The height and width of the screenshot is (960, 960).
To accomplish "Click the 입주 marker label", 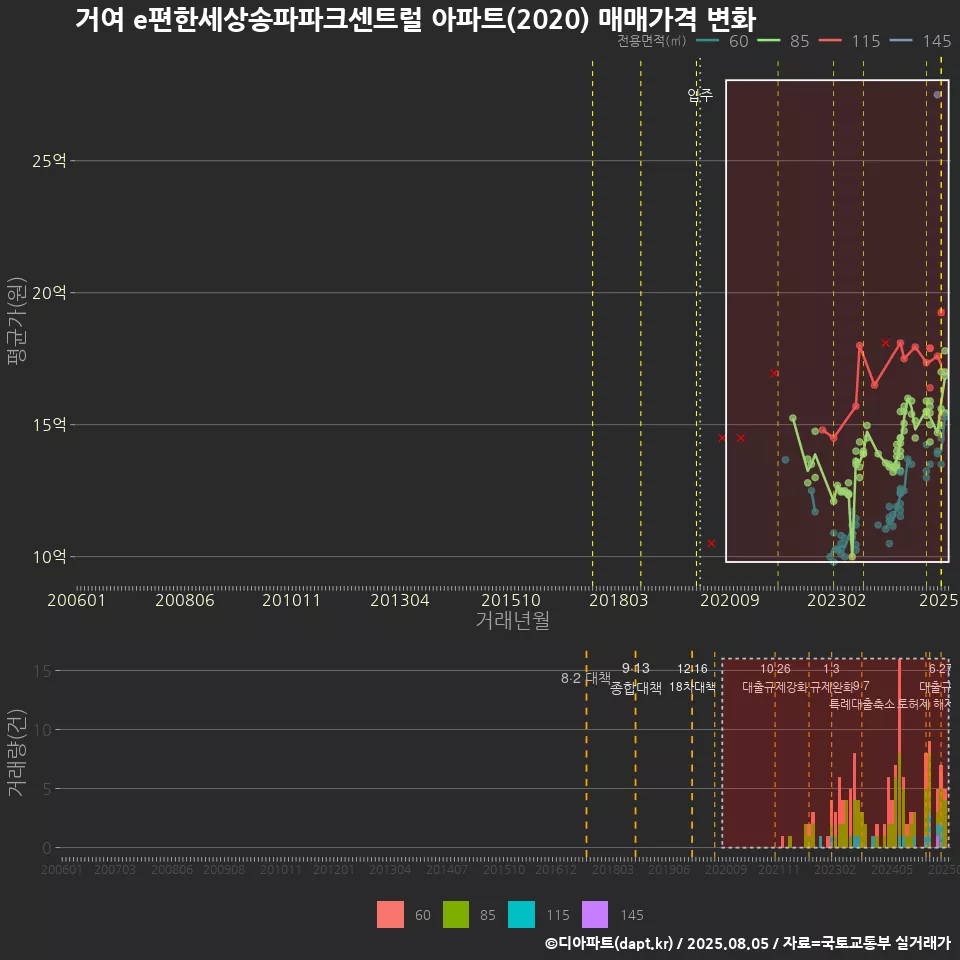I will [x=700, y=95].
